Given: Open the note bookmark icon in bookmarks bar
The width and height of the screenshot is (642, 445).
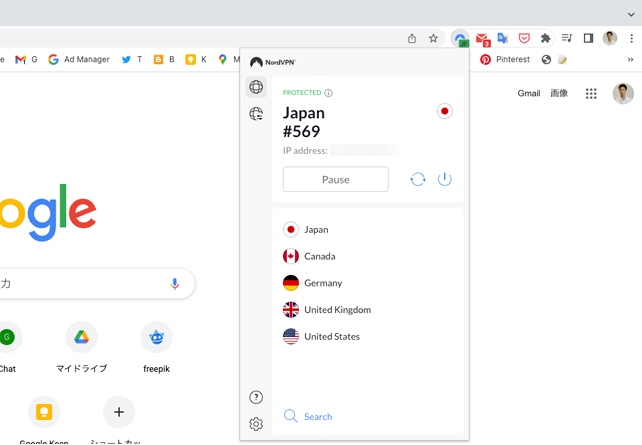Looking at the screenshot, I should (x=563, y=60).
